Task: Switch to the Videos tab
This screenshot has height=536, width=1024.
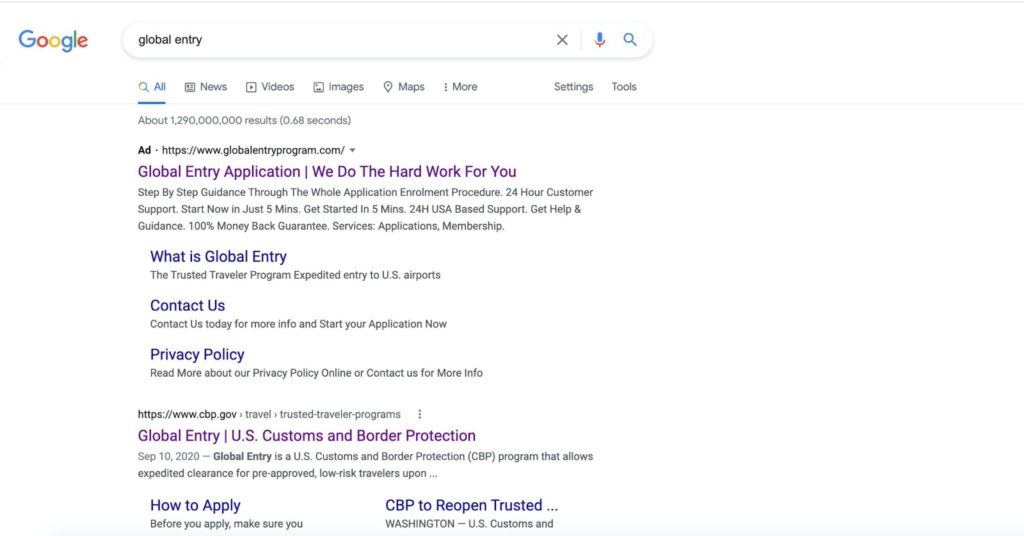Action: tap(270, 87)
